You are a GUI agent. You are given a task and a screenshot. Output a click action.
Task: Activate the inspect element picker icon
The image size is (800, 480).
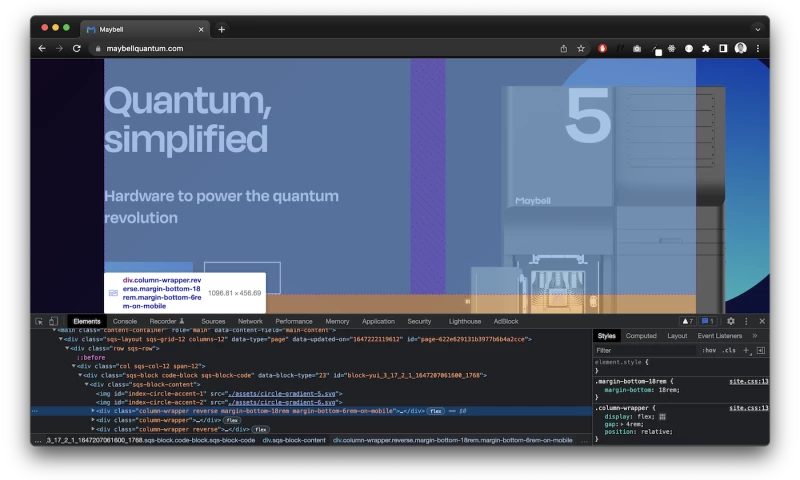tap(39, 321)
